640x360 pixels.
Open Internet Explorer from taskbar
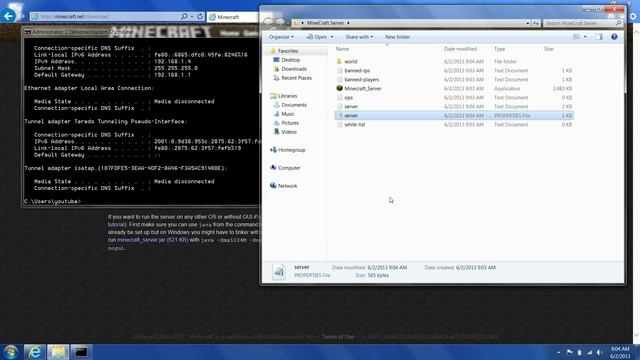(x=35, y=352)
